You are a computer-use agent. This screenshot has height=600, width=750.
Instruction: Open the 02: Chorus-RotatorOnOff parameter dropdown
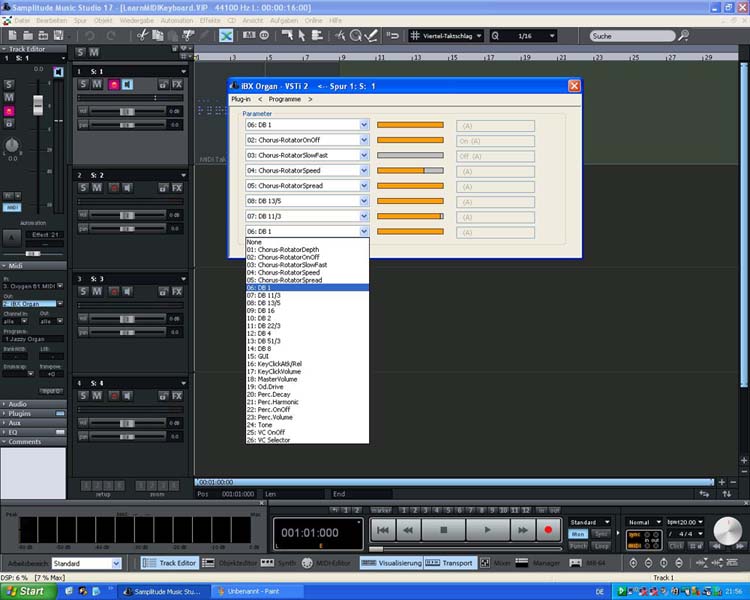pyautogui.click(x=364, y=140)
